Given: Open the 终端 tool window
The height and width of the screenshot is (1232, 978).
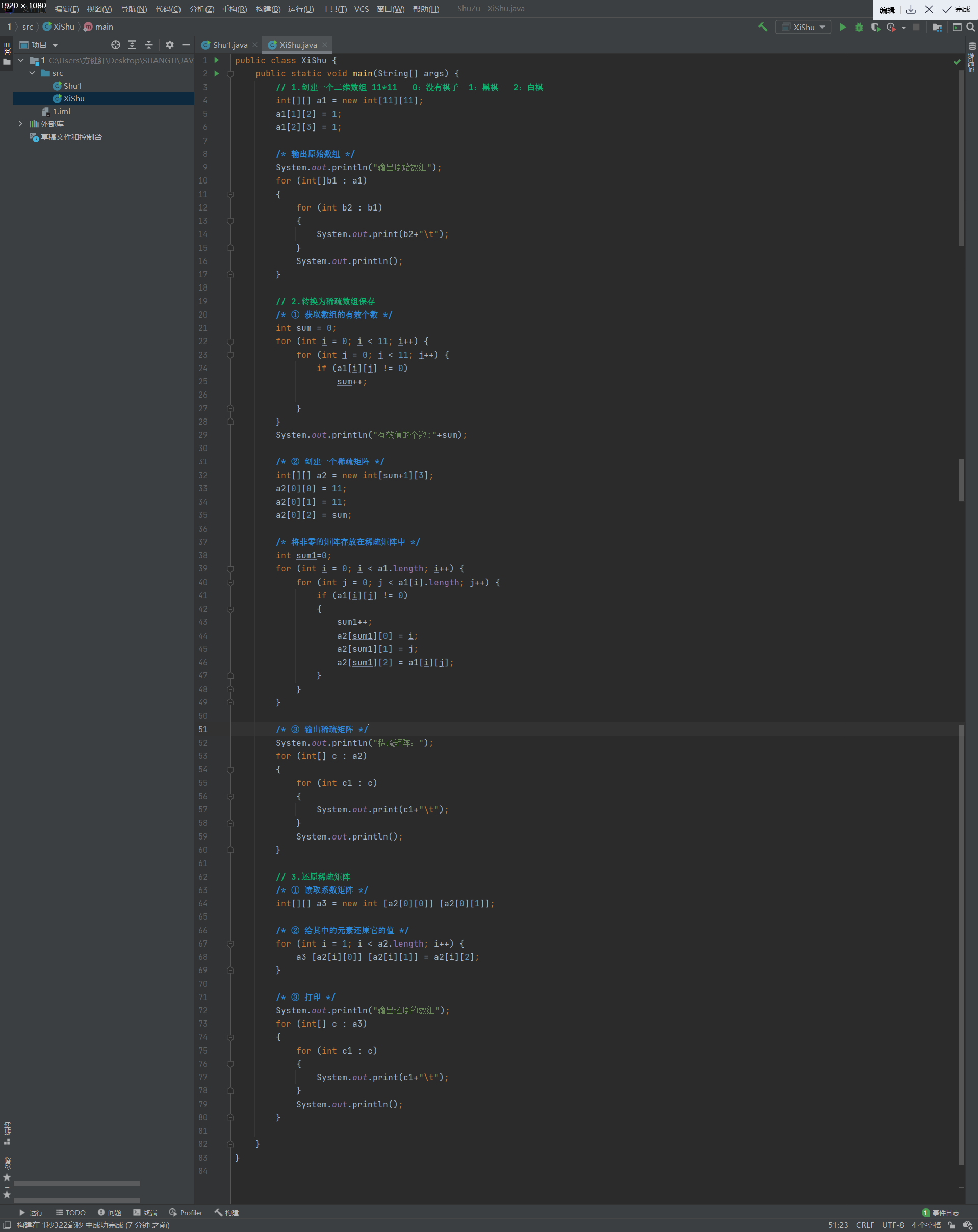Looking at the screenshot, I should click(x=145, y=1213).
